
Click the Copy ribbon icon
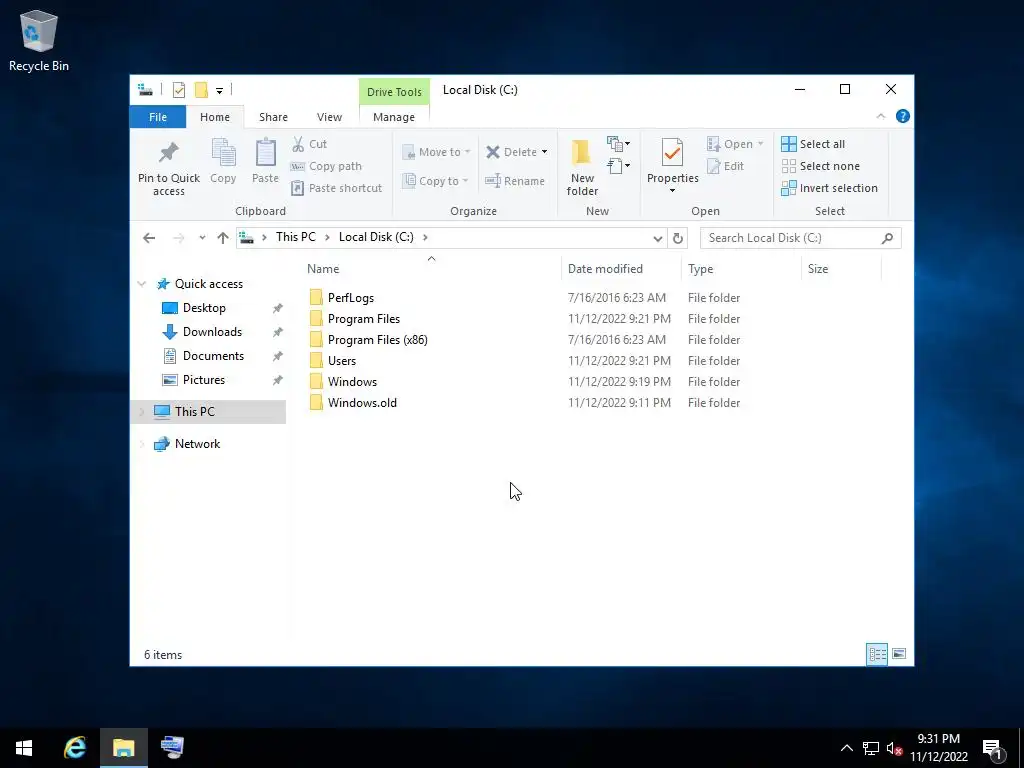223,153
